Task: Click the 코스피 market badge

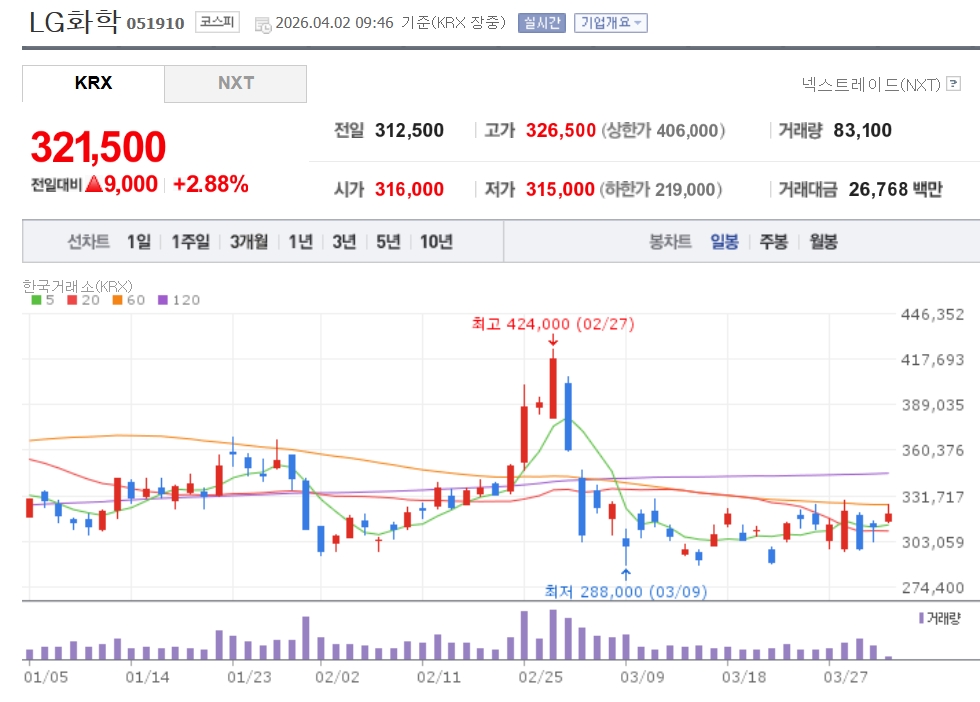Action: pyautogui.click(x=217, y=22)
